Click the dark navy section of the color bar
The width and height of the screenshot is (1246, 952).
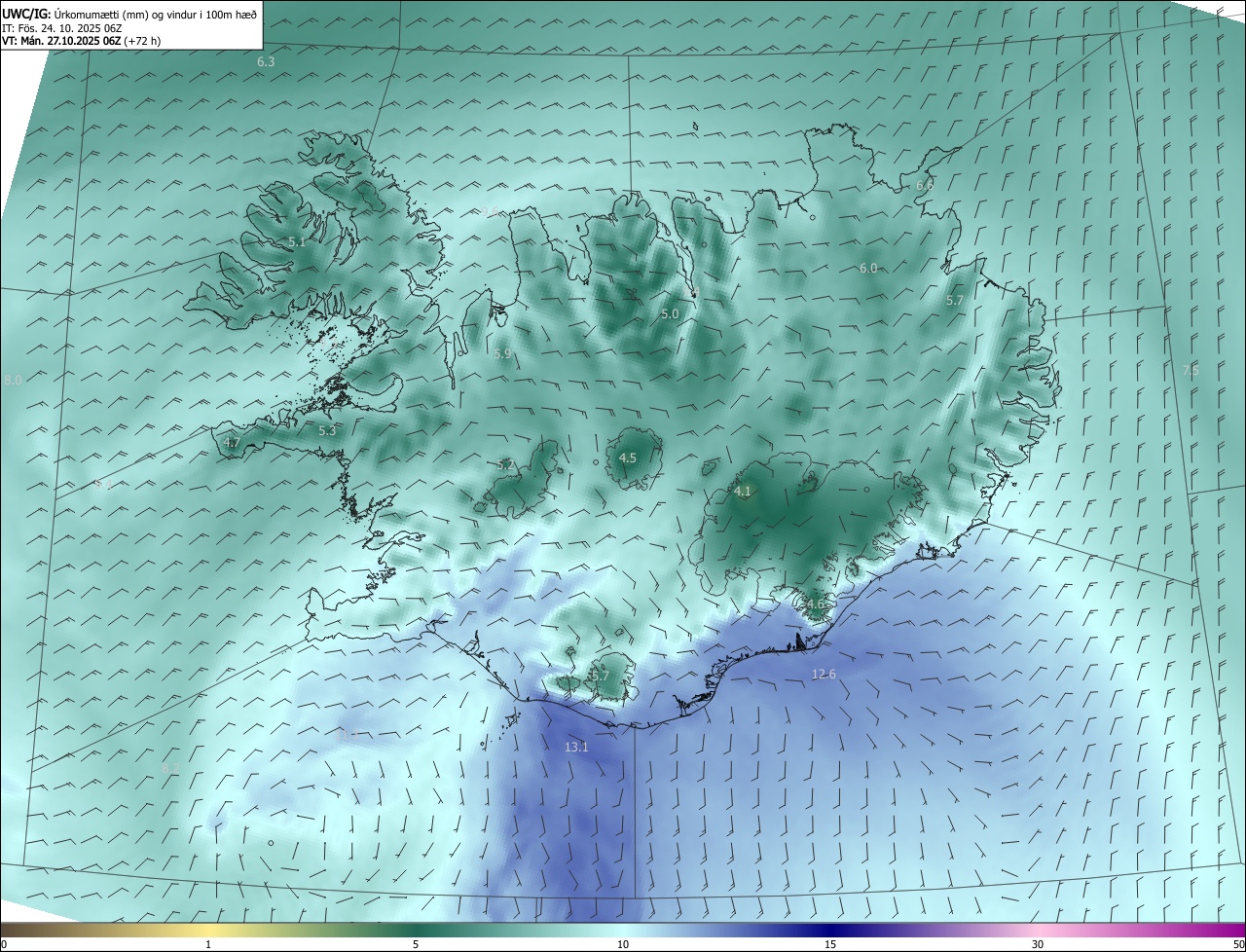click(x=830, y=930)
